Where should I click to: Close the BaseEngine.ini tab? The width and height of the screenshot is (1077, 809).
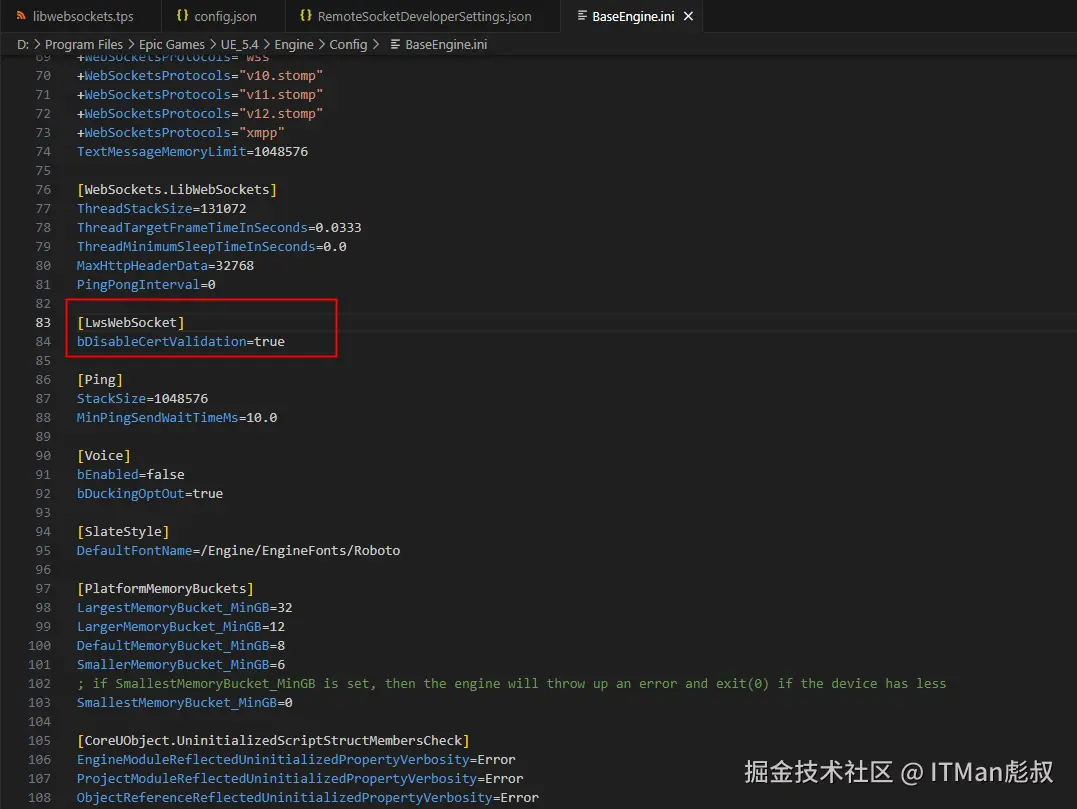(x=688, y=16)
